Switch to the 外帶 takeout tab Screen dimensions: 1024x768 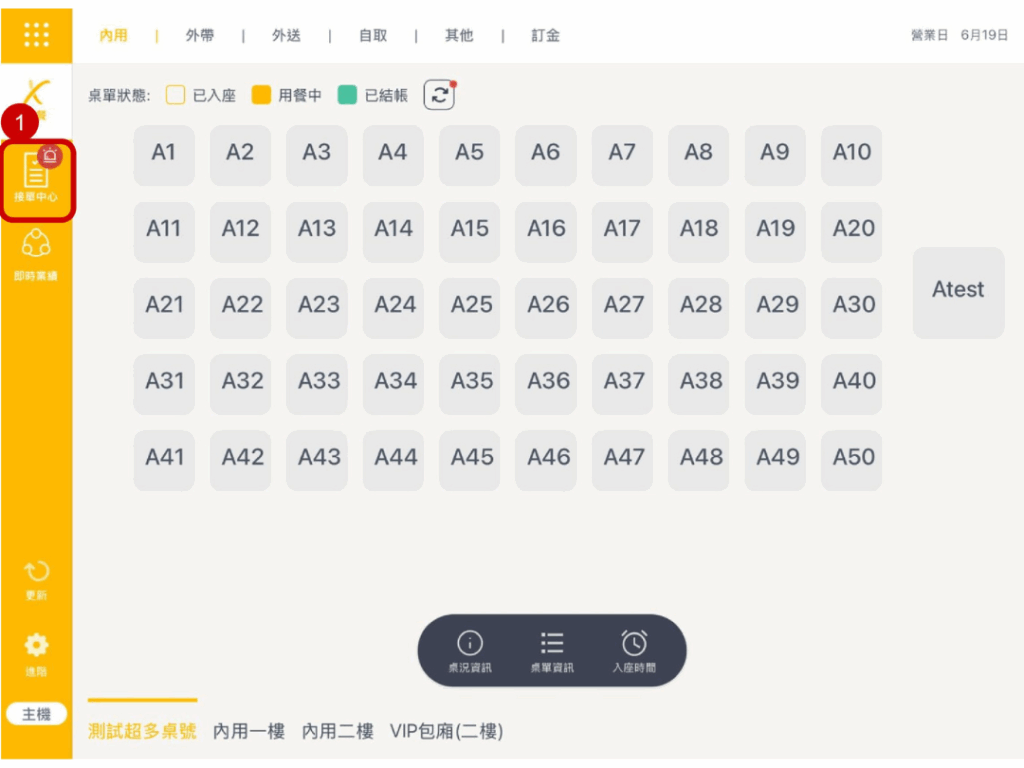(200, 35)
